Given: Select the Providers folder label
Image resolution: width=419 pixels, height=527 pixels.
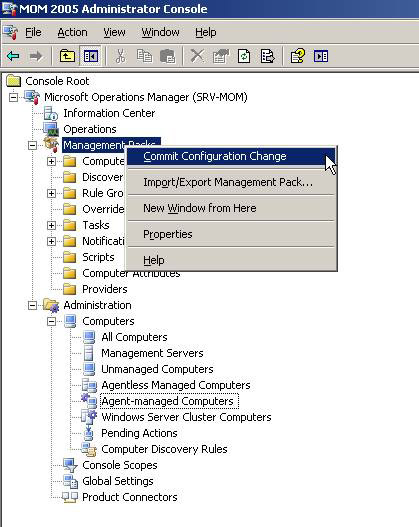Looking at the screenshot, I should tap(104, 289).
